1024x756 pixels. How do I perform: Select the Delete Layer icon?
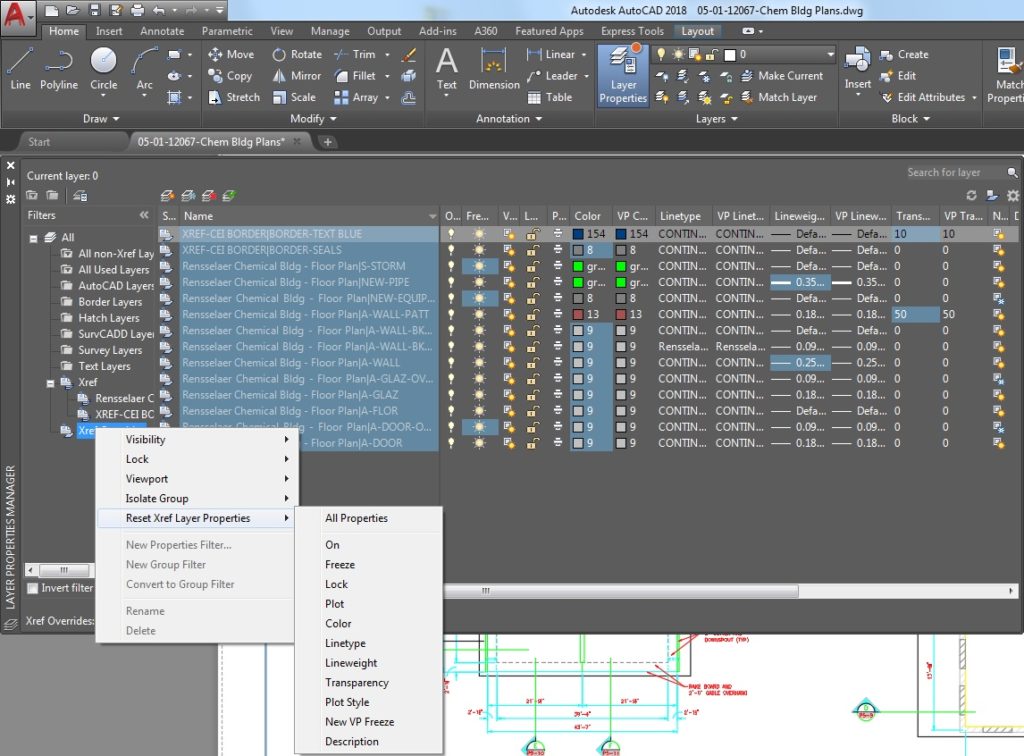207,195
